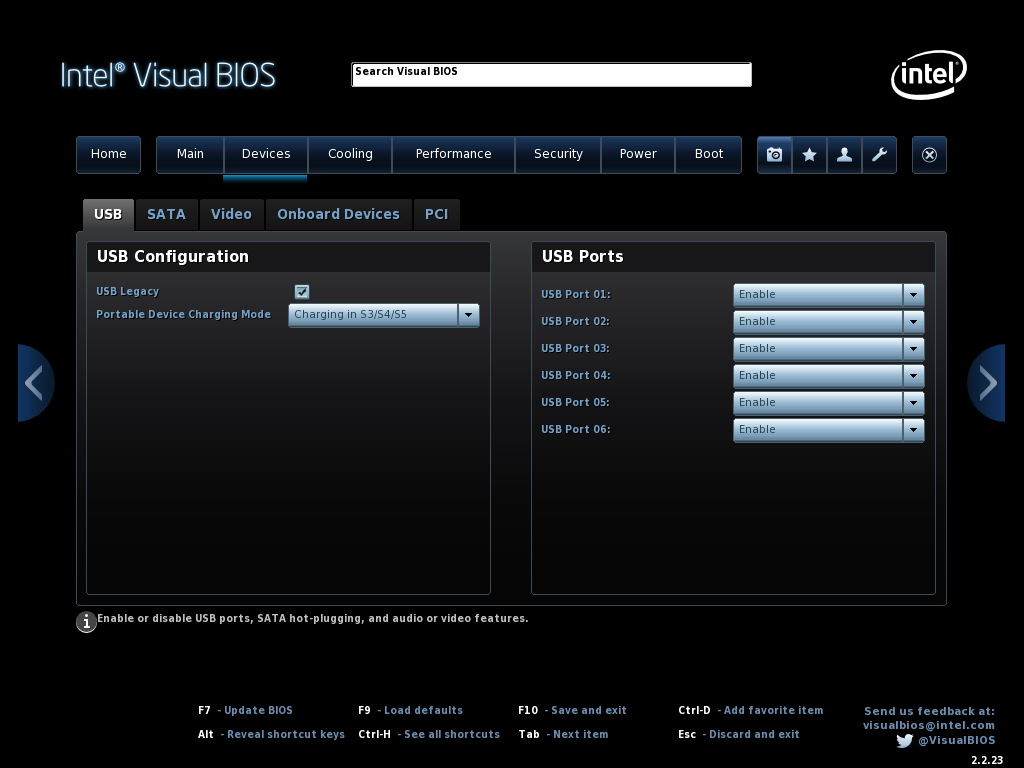The height and width of the screenshot is (768, 1024).
Task: Open the USB Port 04 dropdown
Action: (x=912, y=376)
